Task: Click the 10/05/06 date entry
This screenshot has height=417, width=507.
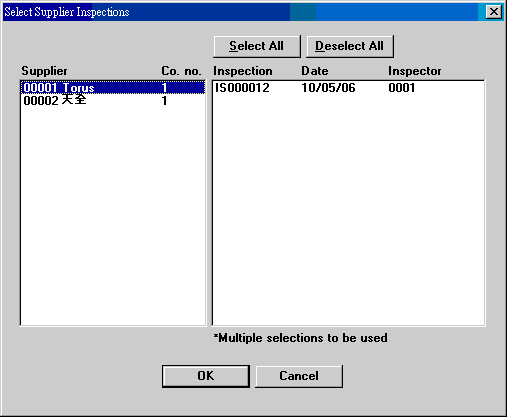Action: click(328, 88)
